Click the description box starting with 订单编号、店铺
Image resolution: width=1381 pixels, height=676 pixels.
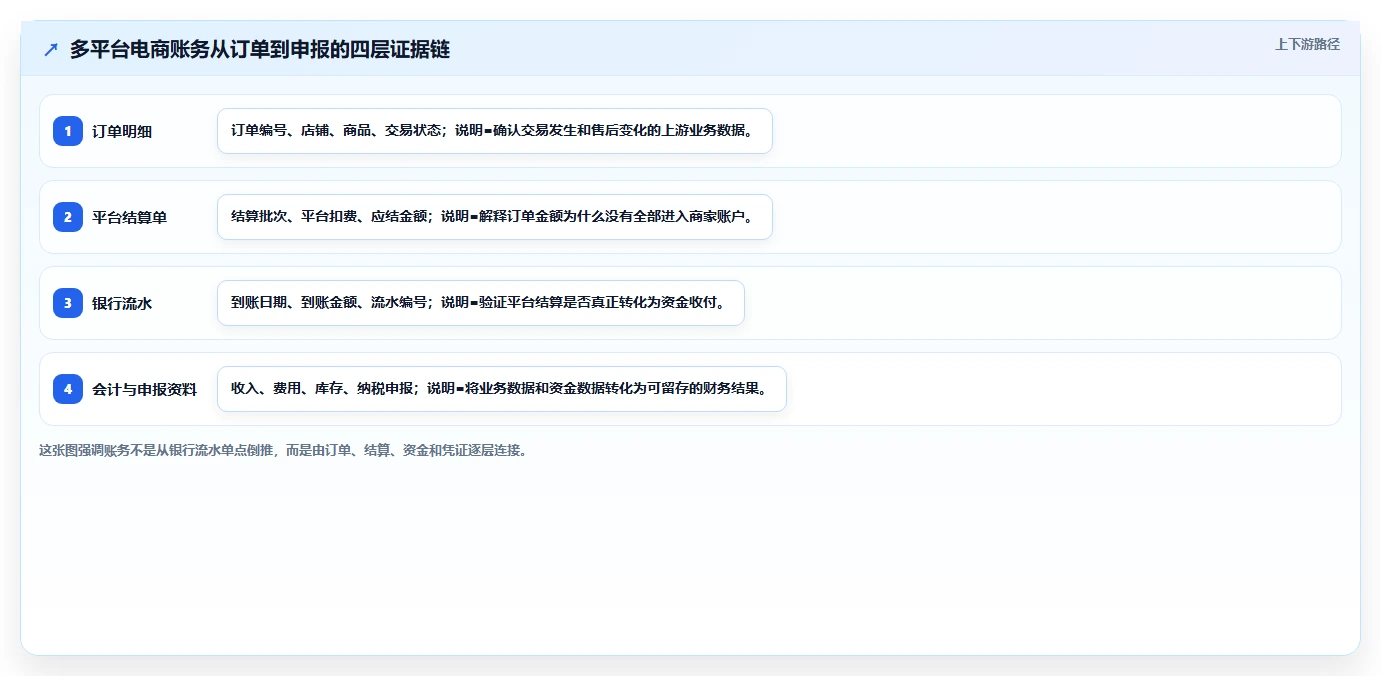click(x=495, y=131)
